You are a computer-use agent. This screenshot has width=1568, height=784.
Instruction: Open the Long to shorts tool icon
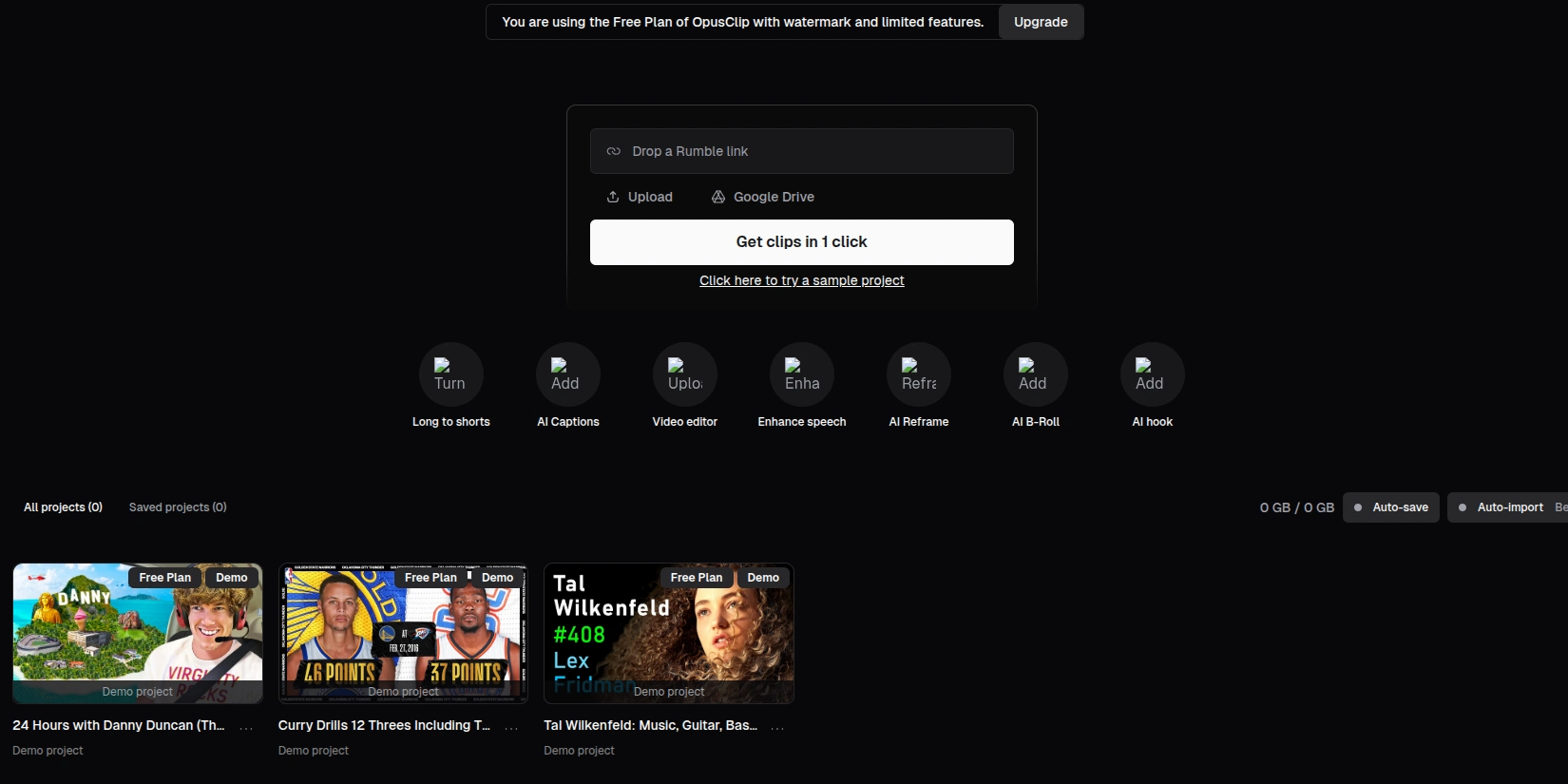click(x=450, y=374)
